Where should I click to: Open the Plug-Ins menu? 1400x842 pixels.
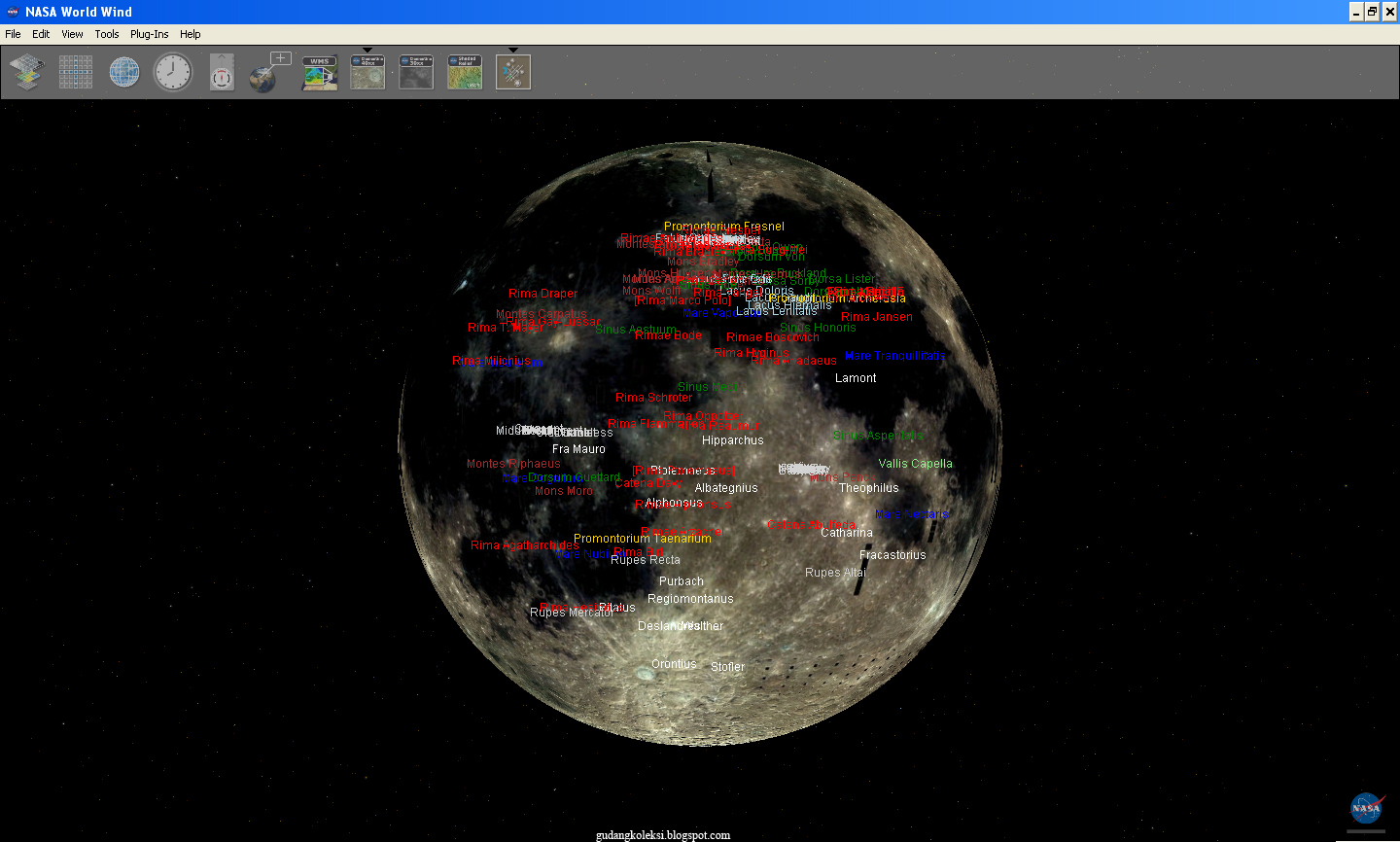(x=150, y=34)
